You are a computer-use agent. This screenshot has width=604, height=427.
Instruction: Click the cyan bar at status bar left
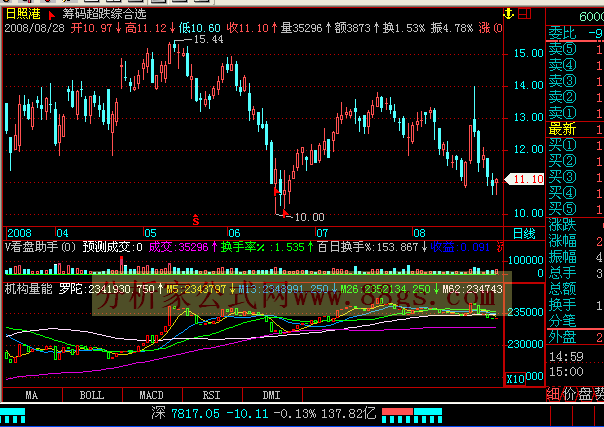(12, 415)
